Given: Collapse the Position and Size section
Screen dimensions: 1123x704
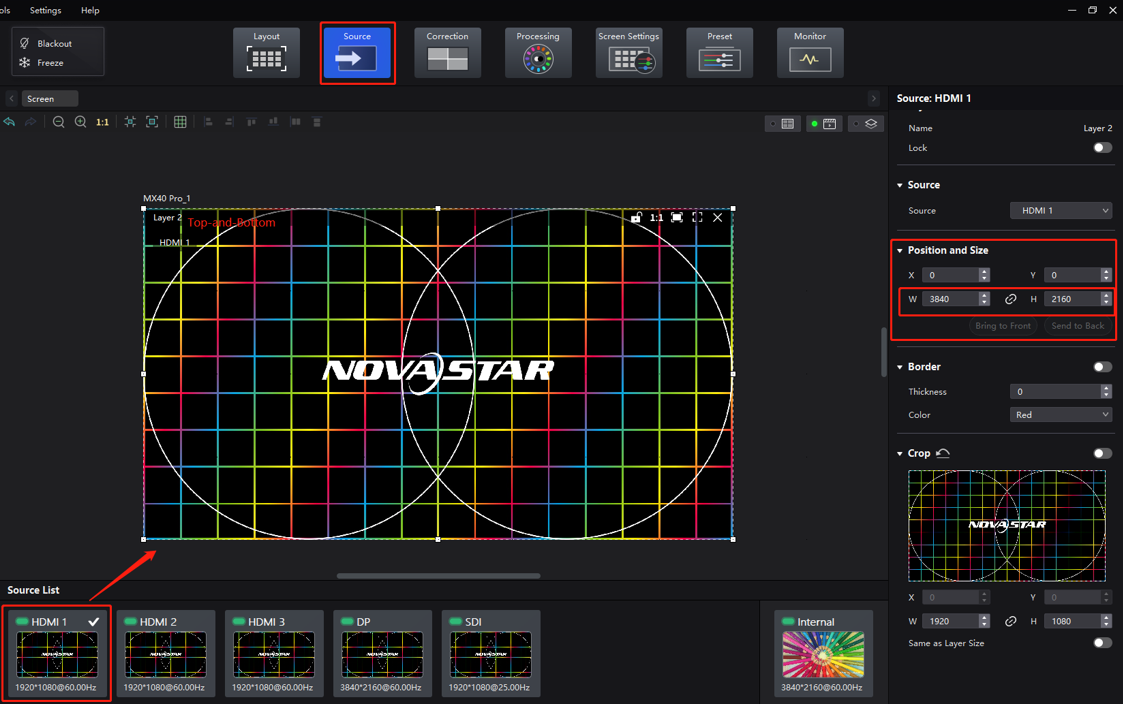Looking at the screenshot, I should (900, 250).
